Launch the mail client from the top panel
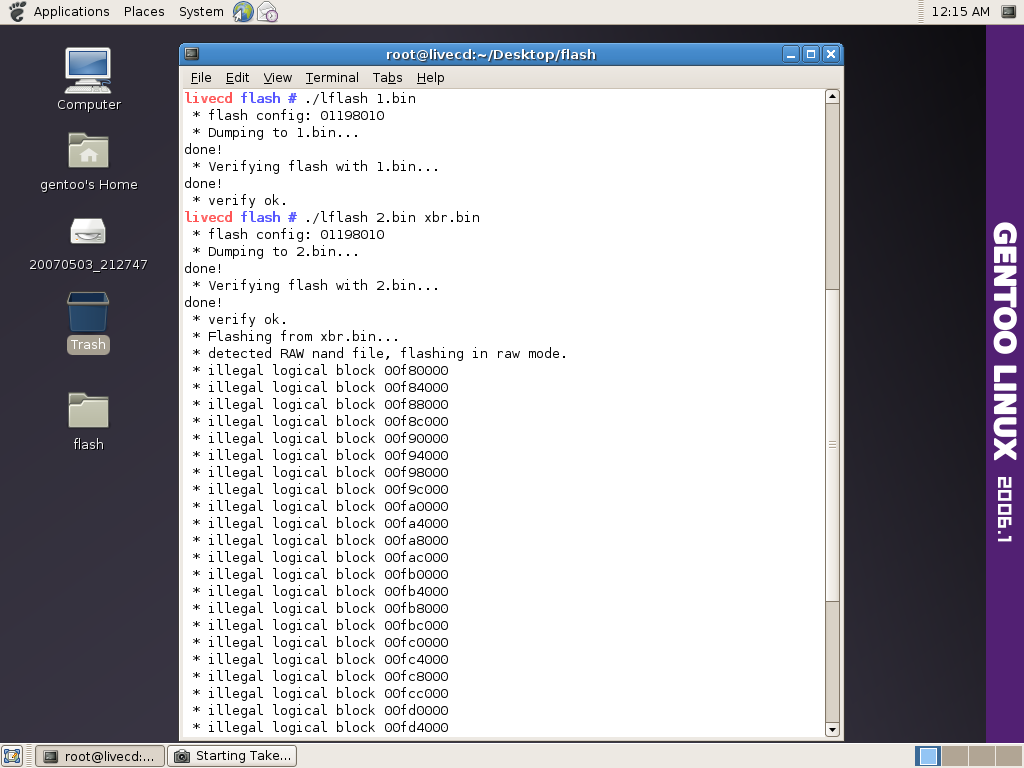1024x768 pixels. pos(267,12)
